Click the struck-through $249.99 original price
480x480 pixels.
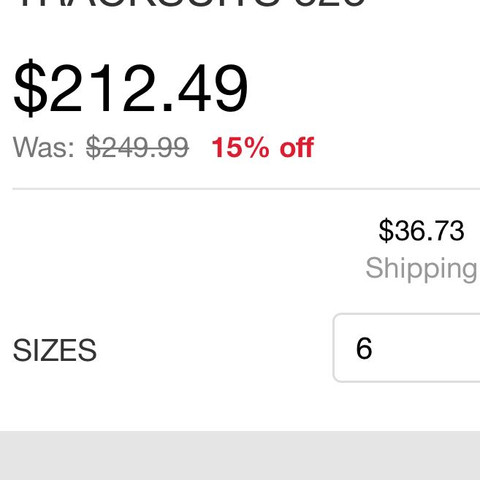(137, 147)
